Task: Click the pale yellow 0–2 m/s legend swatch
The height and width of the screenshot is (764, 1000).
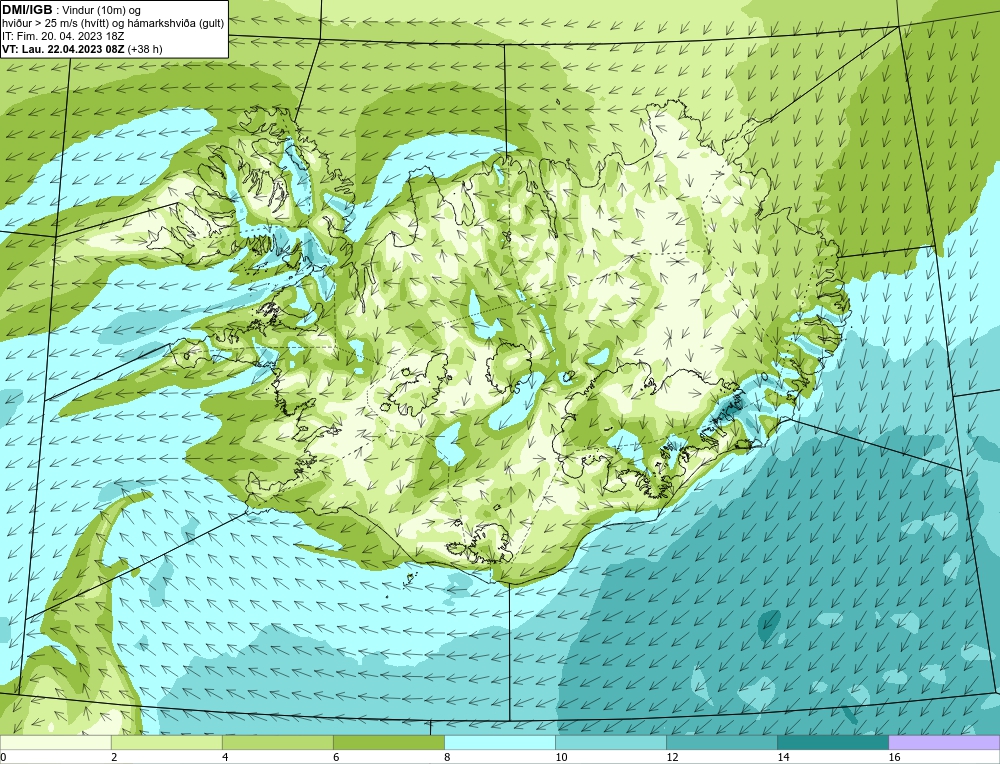Action: point(55,742)
